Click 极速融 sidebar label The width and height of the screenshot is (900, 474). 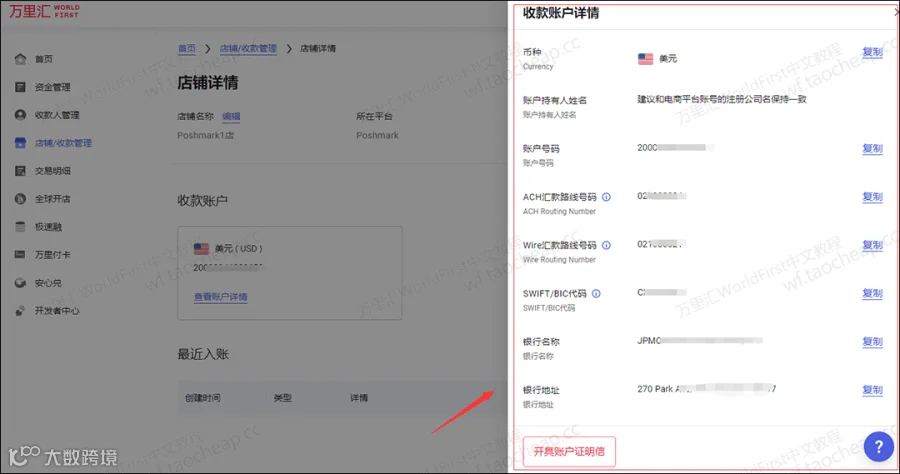click(x=48, y=227)
